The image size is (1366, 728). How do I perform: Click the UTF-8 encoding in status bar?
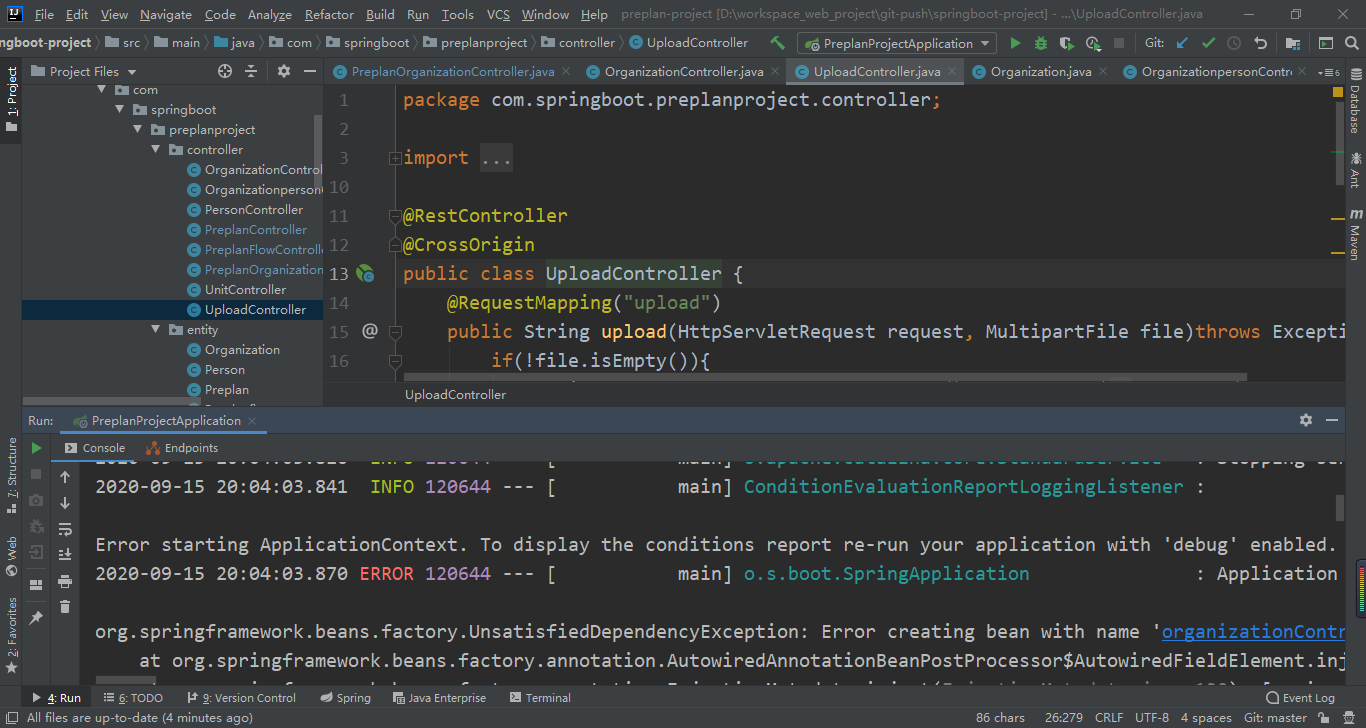1152,717
